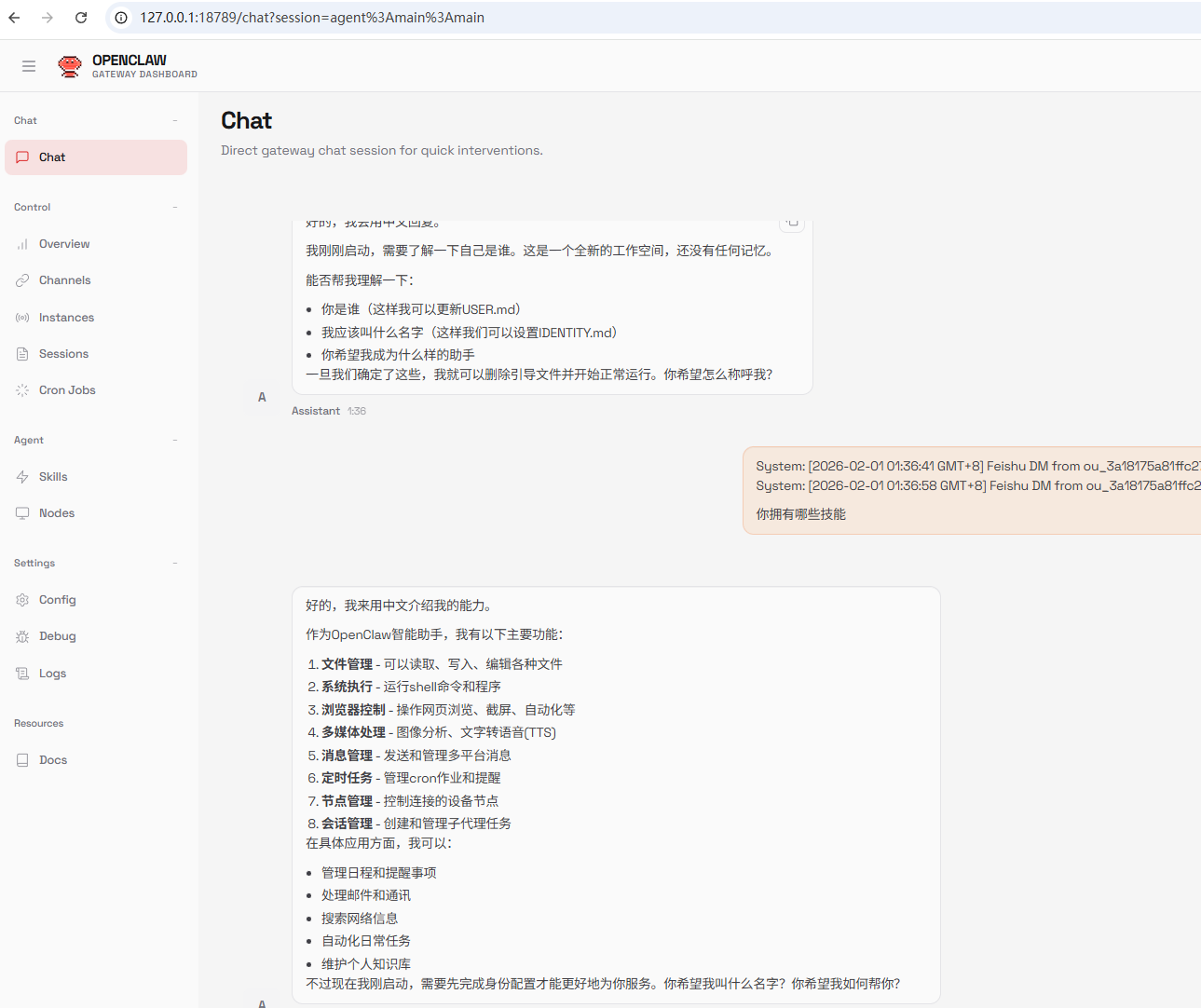
Task: Click the GATEWAY DASHBOARD subtitle
Action: click(x=144, y=75)
